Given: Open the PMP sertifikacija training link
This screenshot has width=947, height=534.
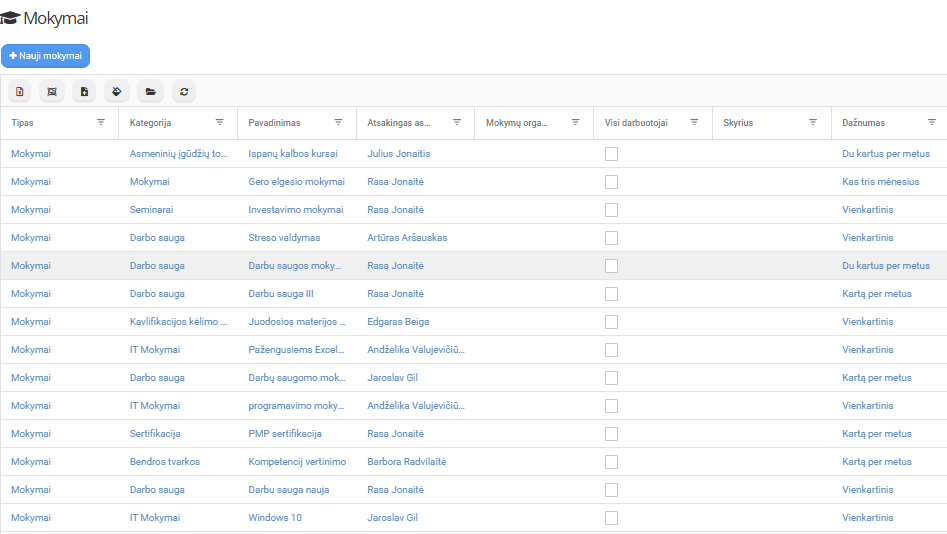Looking at the screenshot, I should (x=285, y=434).
